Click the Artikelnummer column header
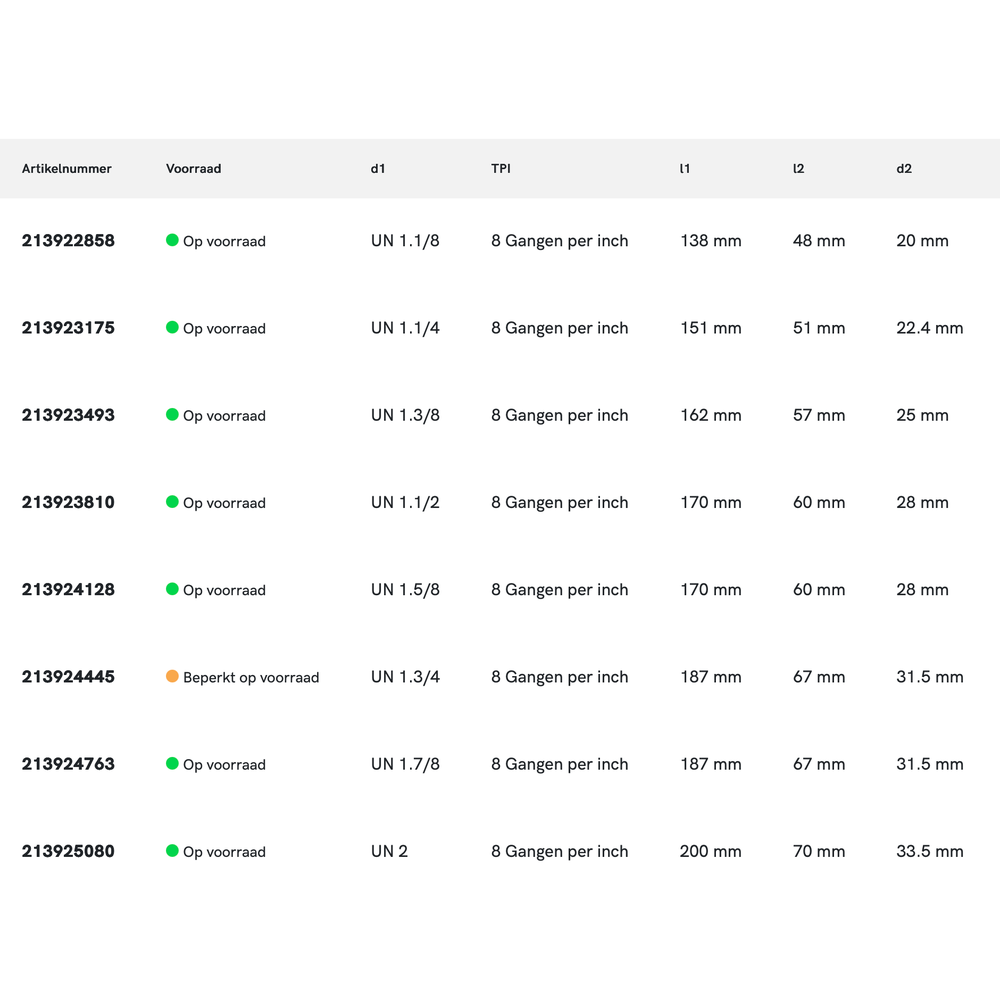Viewport: 1000px width, 1000px height. tap(67, 169)
